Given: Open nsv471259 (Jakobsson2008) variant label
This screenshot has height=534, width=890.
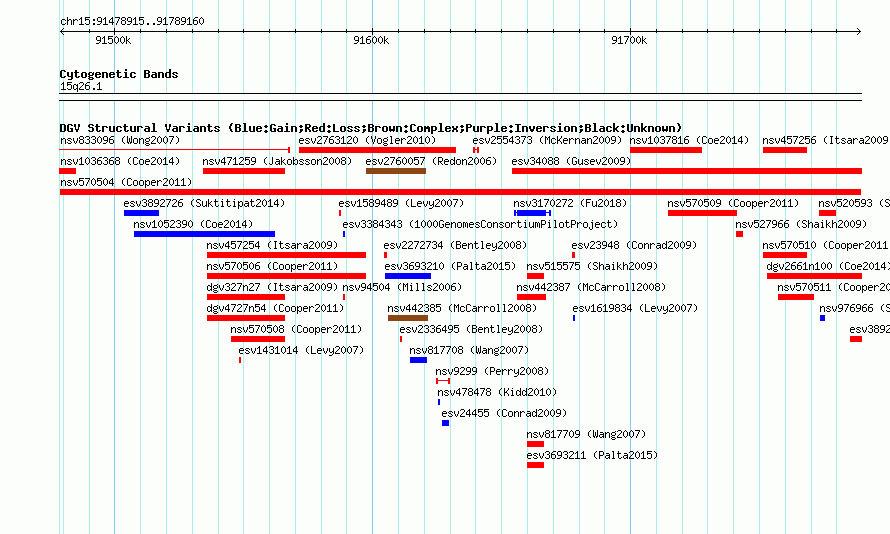Looking at the screenshot, I should point(277,161).
